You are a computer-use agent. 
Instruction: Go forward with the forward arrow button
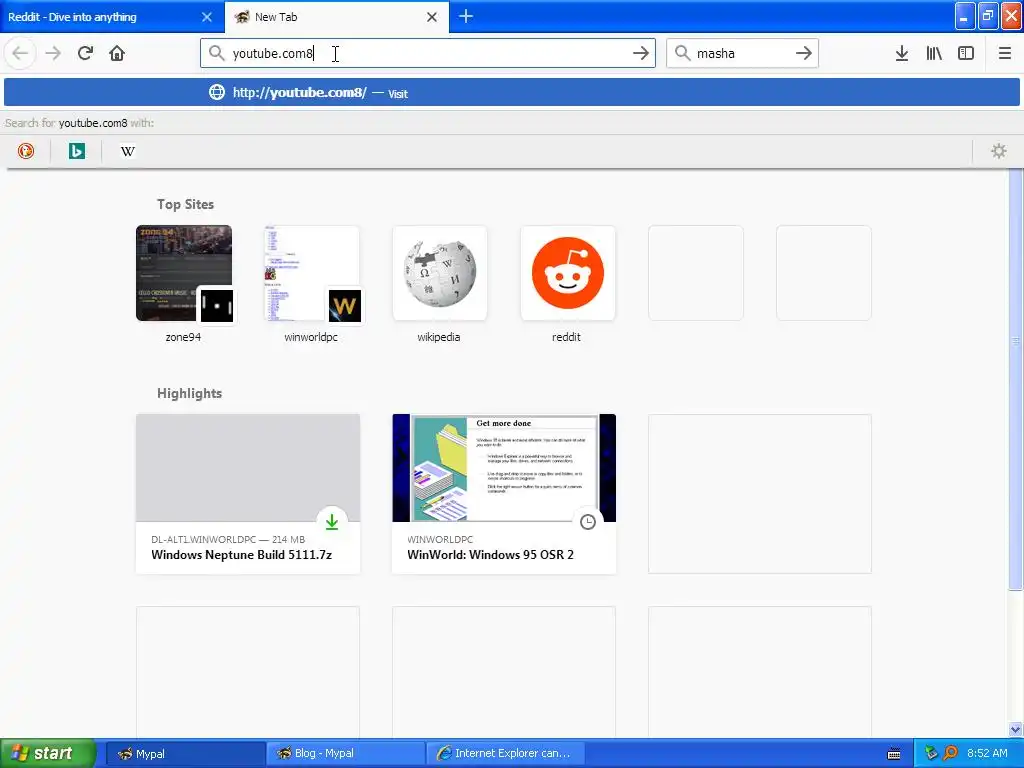53,53
